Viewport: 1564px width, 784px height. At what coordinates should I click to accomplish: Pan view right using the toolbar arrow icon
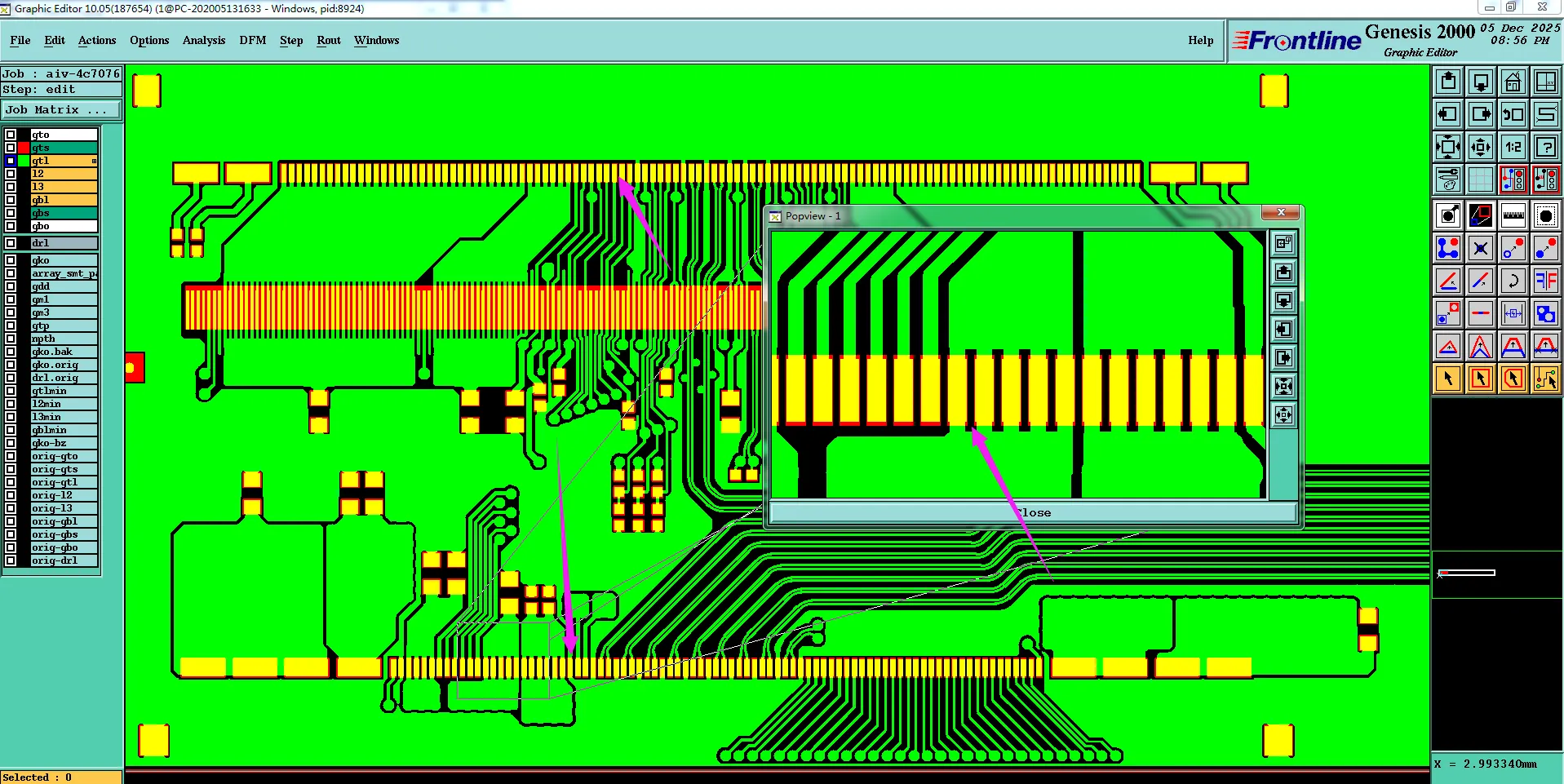[1481, 114]
